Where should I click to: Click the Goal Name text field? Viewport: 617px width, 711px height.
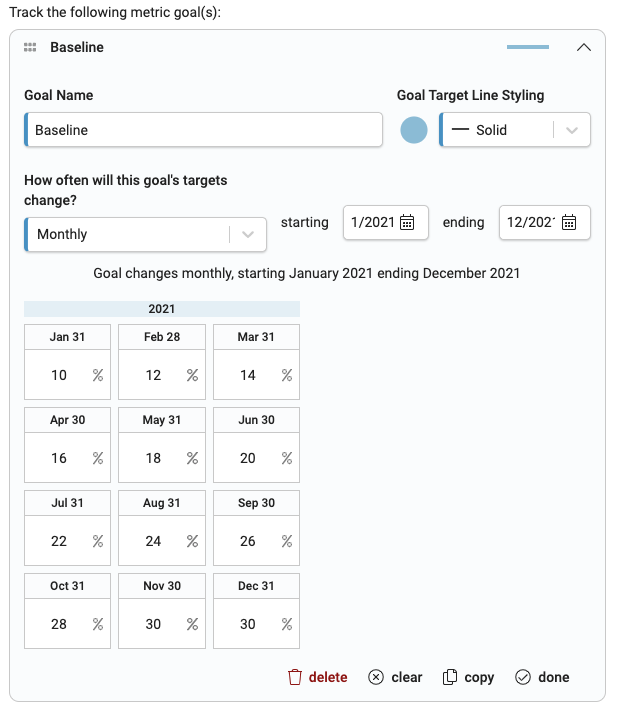[x=203, y=130]
